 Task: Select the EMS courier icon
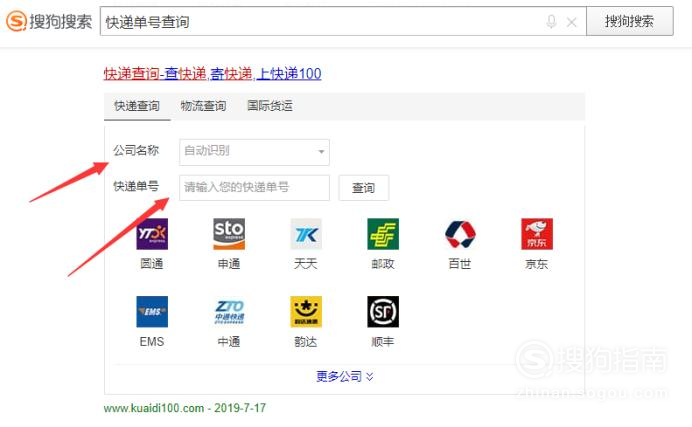[x=152, y=311]
